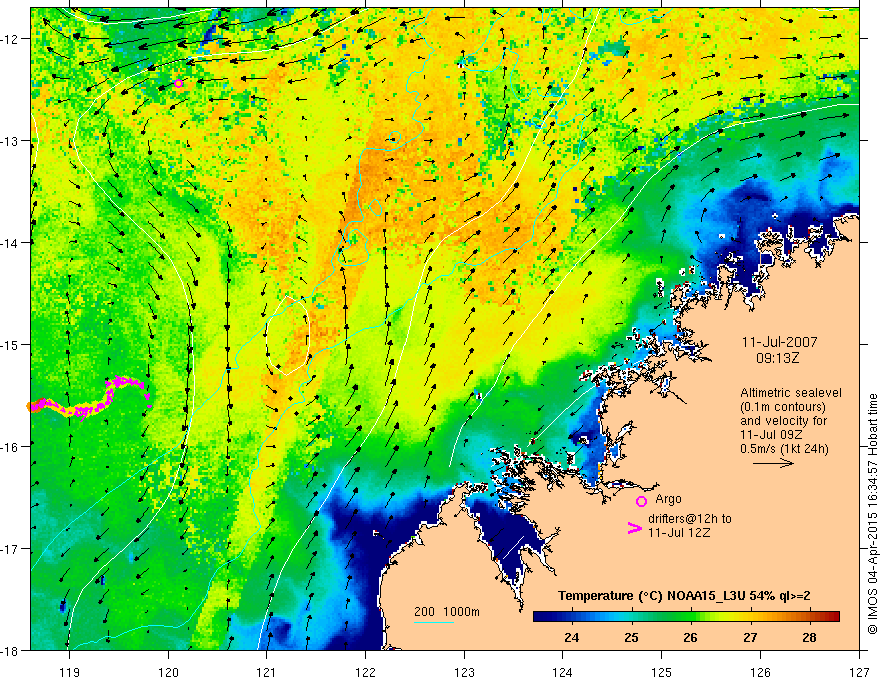Click the 0.5m/s velocity scale arrow
The image size is (880, 680).
[x=773, y=463]
